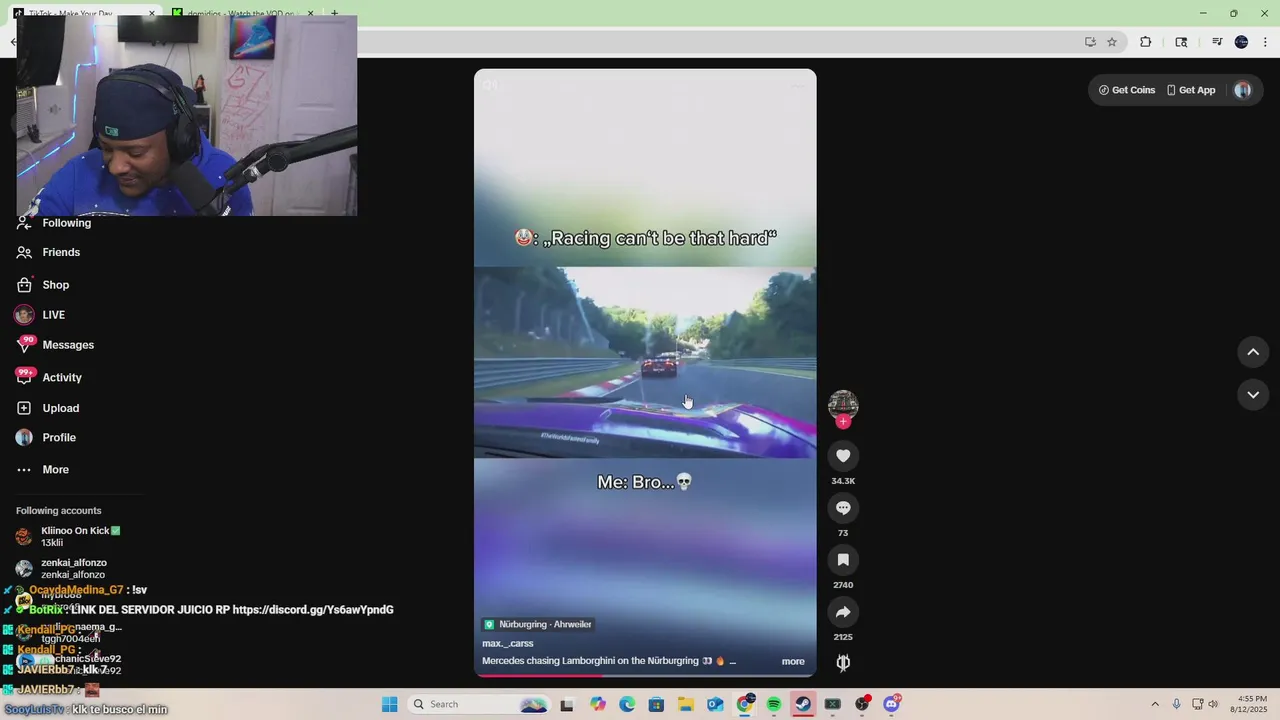The width and height of the screenshot is (1280, 720).
Task: Launch Copilot from the taskbar
Action: pos(598,704)
